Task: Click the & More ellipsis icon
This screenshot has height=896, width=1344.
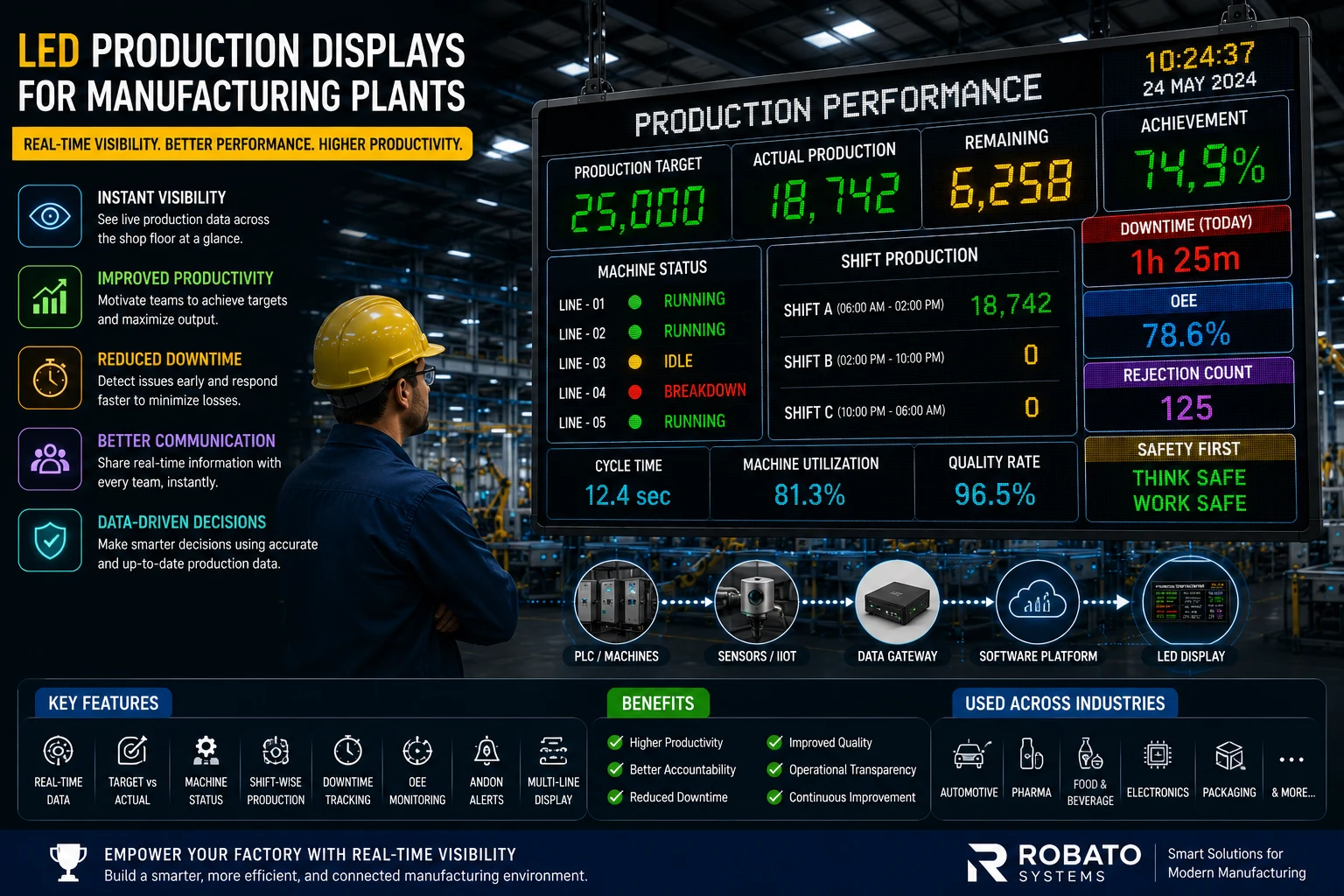Action: point(1291,759)
